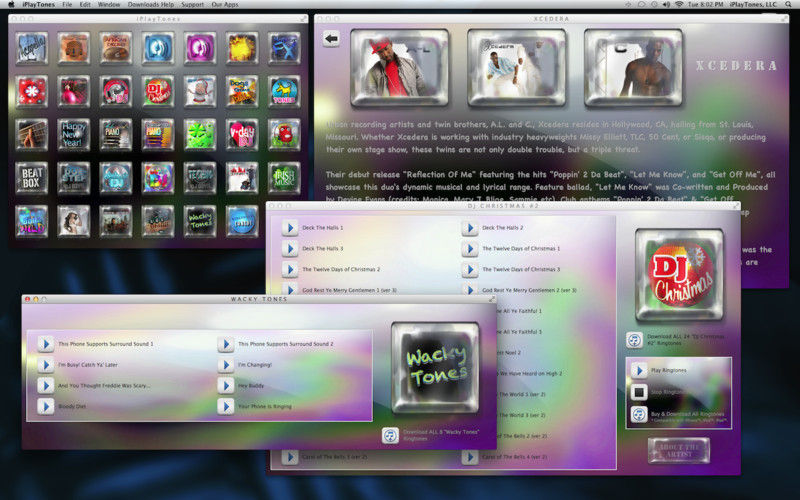Click the Spotlight search icon in menu bar
This screenshot has height=500, width=800.
788,4
